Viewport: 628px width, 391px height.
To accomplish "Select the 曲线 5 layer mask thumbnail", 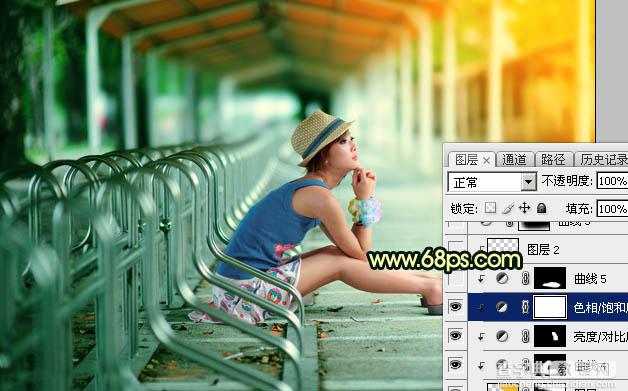I will (550, 278).
